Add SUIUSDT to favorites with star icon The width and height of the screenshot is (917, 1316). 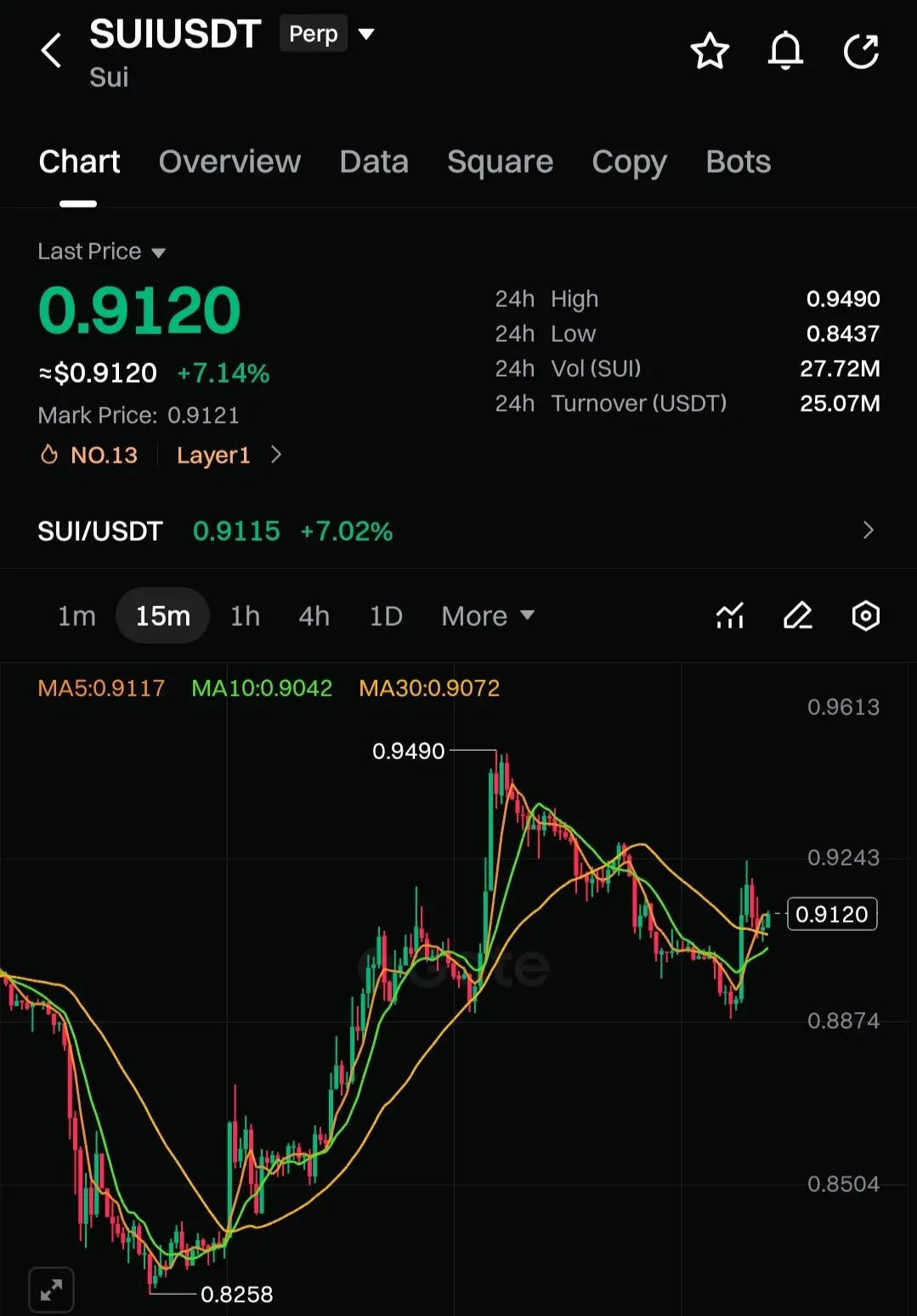(710, 51)
